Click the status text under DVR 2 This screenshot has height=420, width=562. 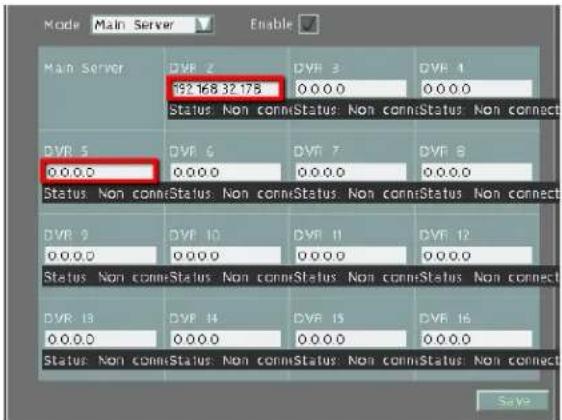pos(230,110)
